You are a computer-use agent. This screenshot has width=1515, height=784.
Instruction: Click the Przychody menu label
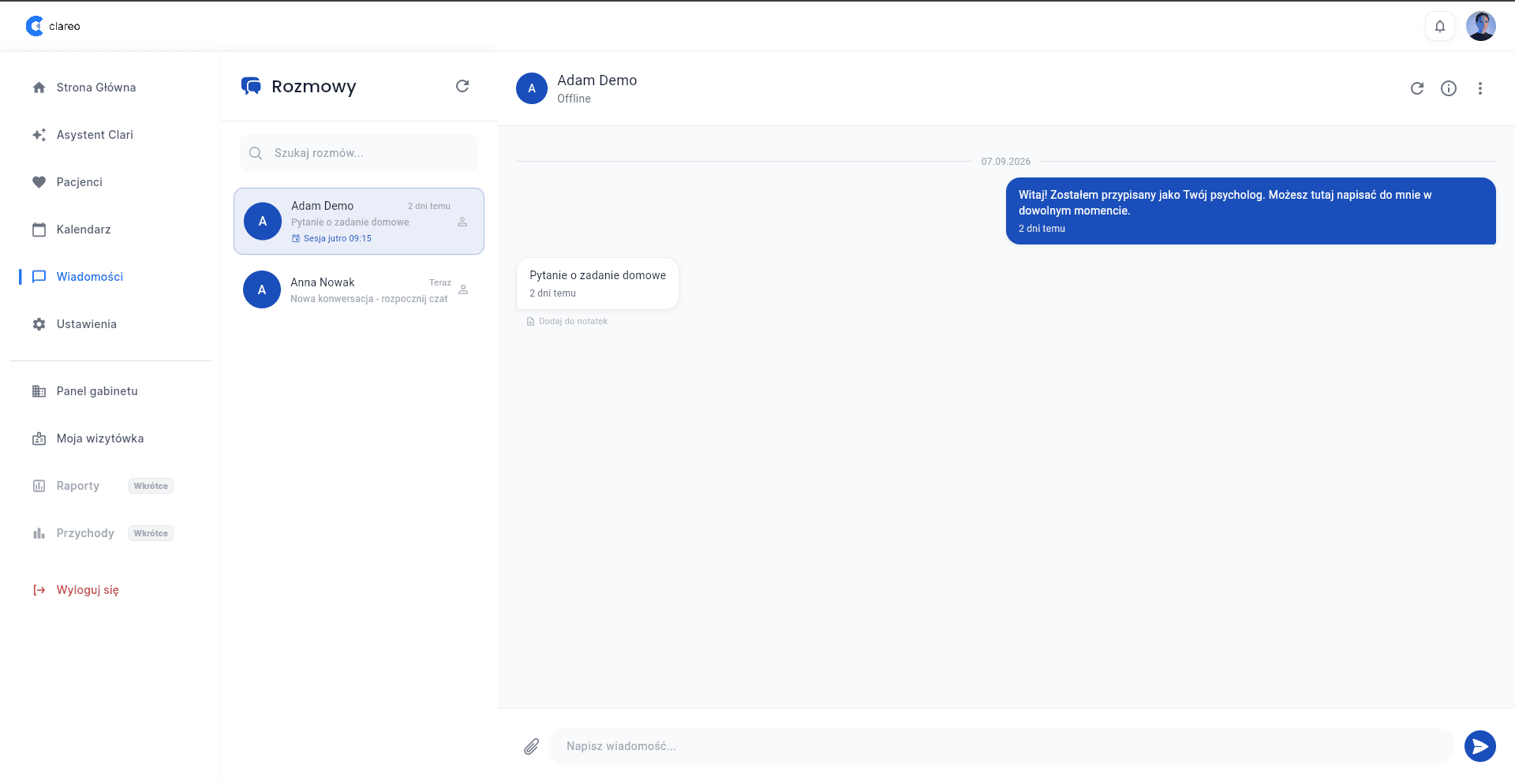[x=85, y=533]
